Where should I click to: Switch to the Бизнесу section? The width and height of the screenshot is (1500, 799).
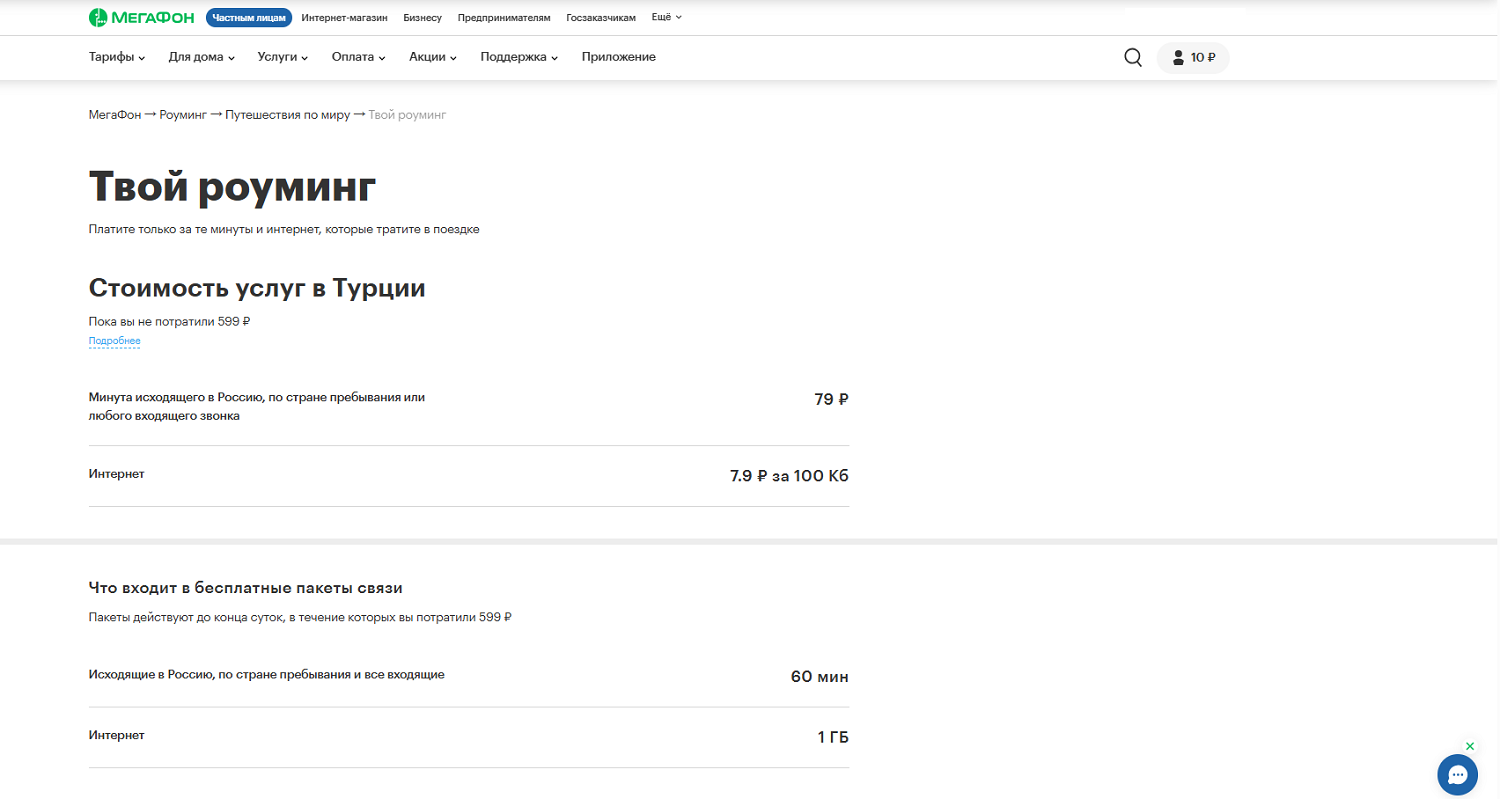point(422,17)
